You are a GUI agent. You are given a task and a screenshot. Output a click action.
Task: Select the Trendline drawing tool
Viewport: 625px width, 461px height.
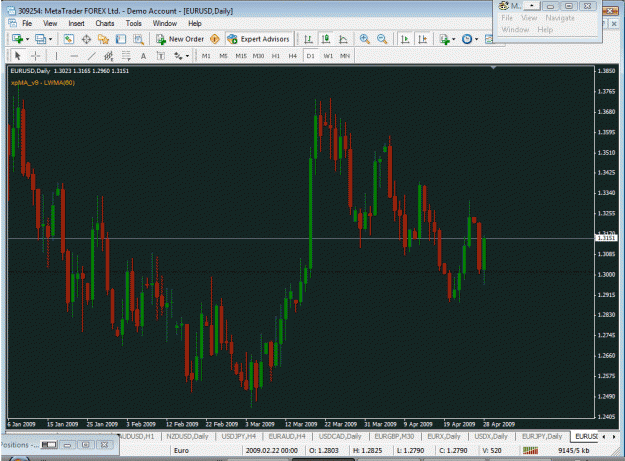click(91, 56)
